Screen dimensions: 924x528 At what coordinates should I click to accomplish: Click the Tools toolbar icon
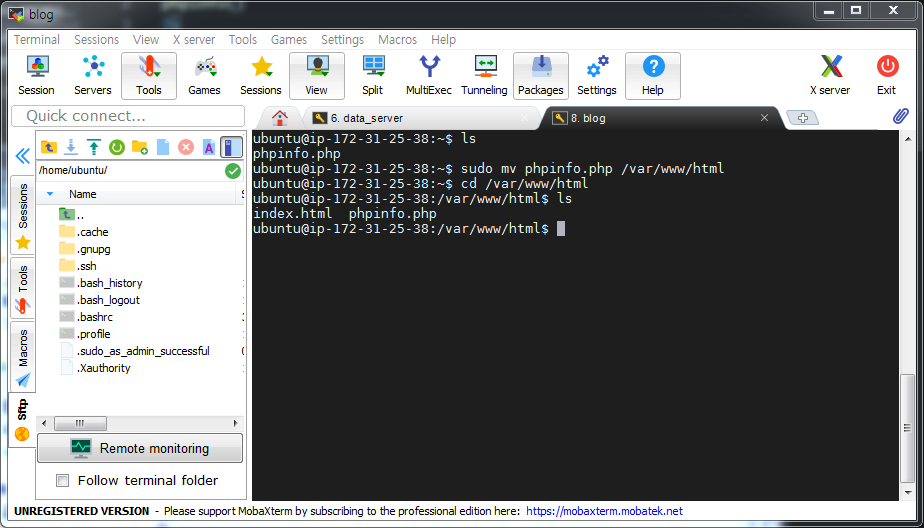tap(148, 75)
